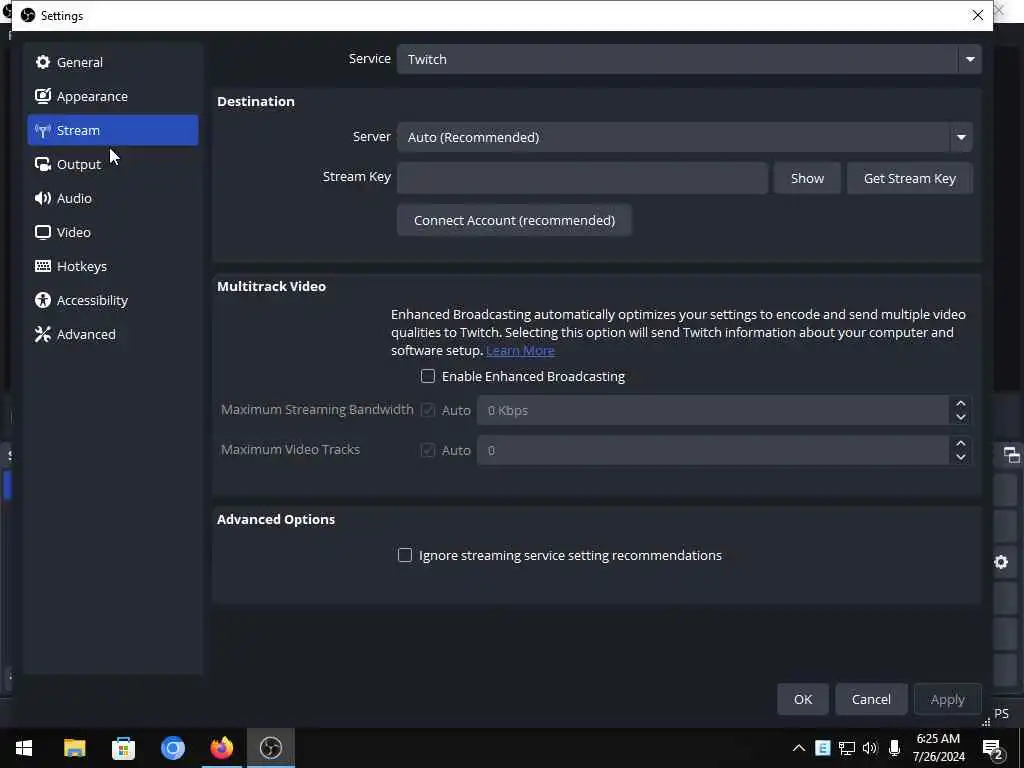Select the Stream settings category
The height and width of the screenshot is (768, 1024).
pos(112,130)
